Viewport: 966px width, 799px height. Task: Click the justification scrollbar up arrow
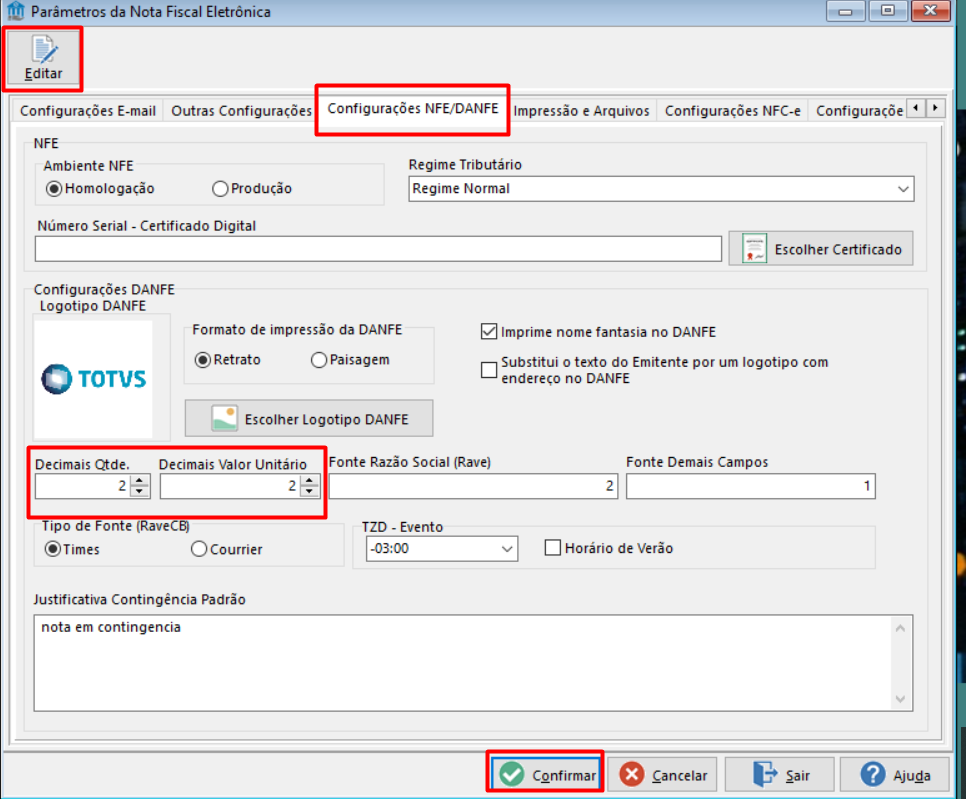coord(900,628)
